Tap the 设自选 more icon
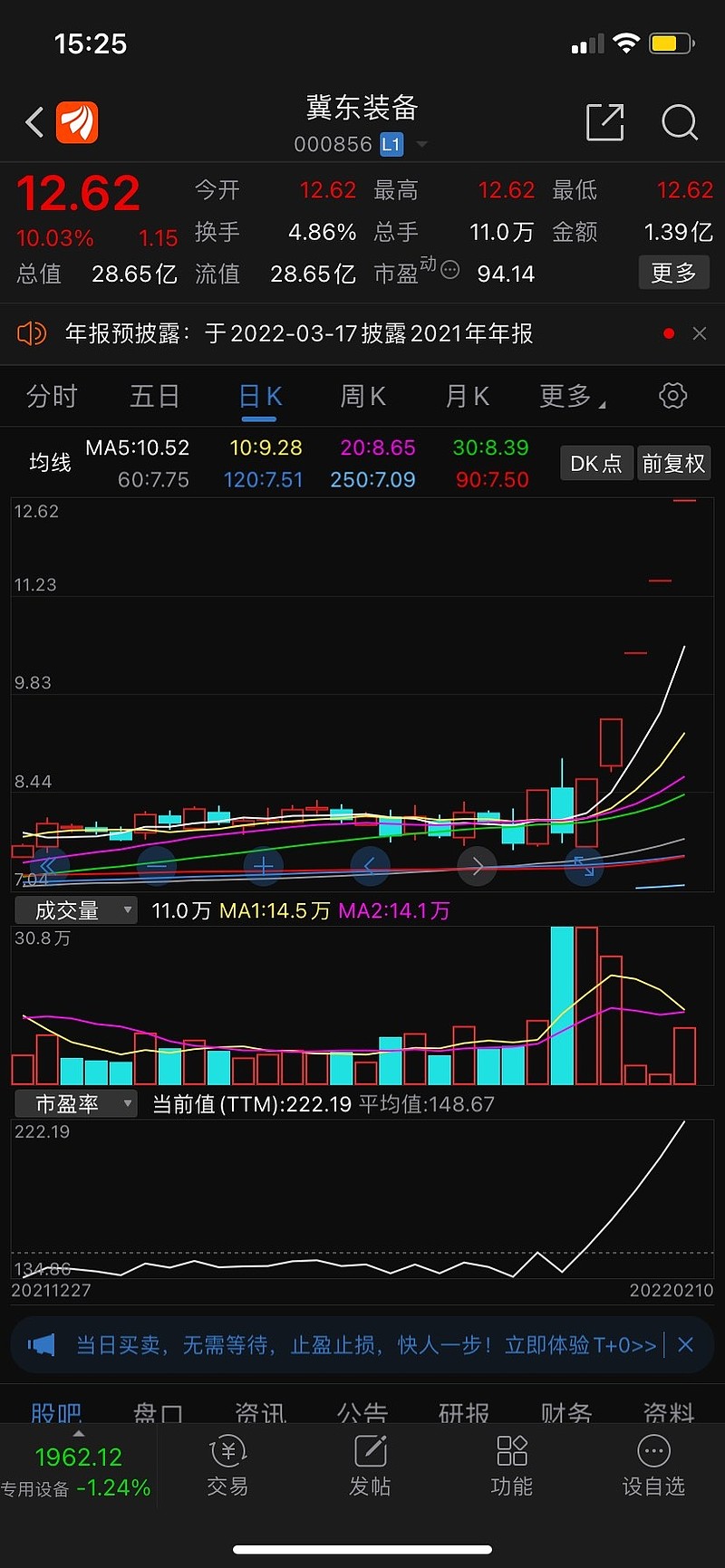Screen dimensions: 725x1568 [x=653, y=1451]
